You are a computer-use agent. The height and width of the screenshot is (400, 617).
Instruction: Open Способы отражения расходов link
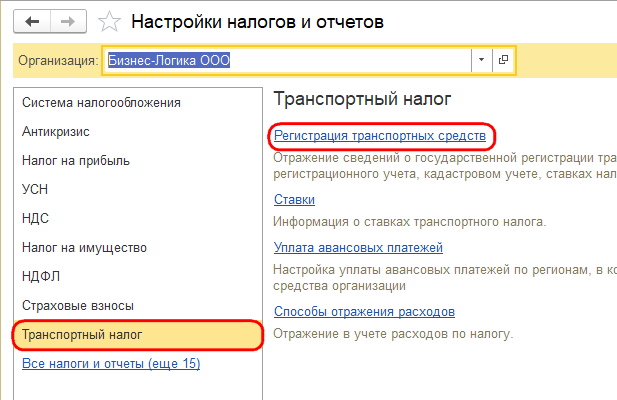pyautogui.click(x=364, y=312)
